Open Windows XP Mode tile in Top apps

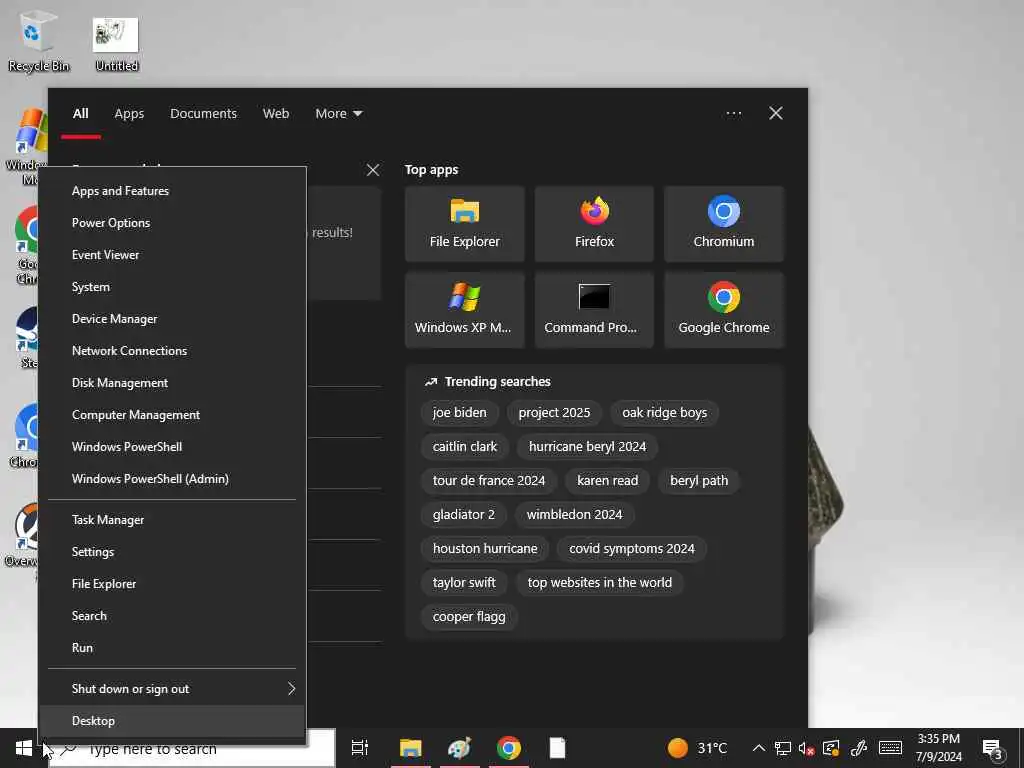(x=464, y=310)
